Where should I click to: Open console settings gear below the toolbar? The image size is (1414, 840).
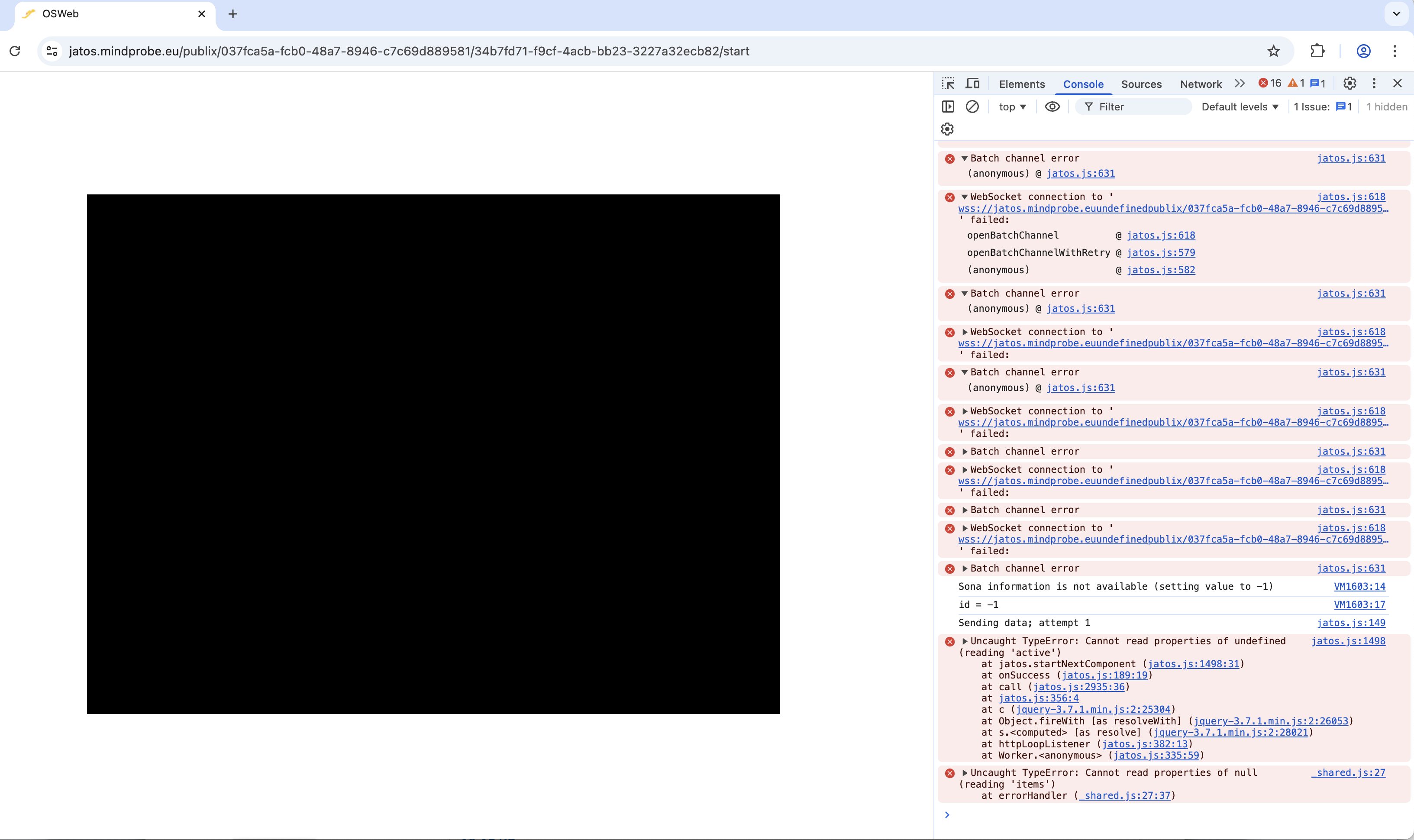coord(947,129)
